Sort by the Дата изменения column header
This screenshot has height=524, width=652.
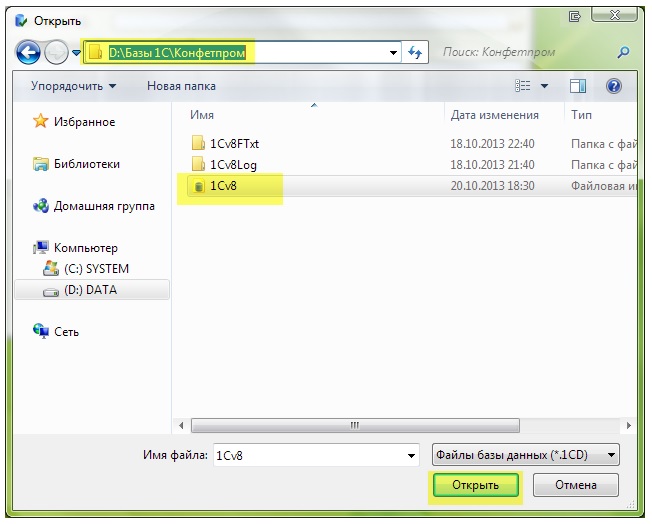pos(494,115)
